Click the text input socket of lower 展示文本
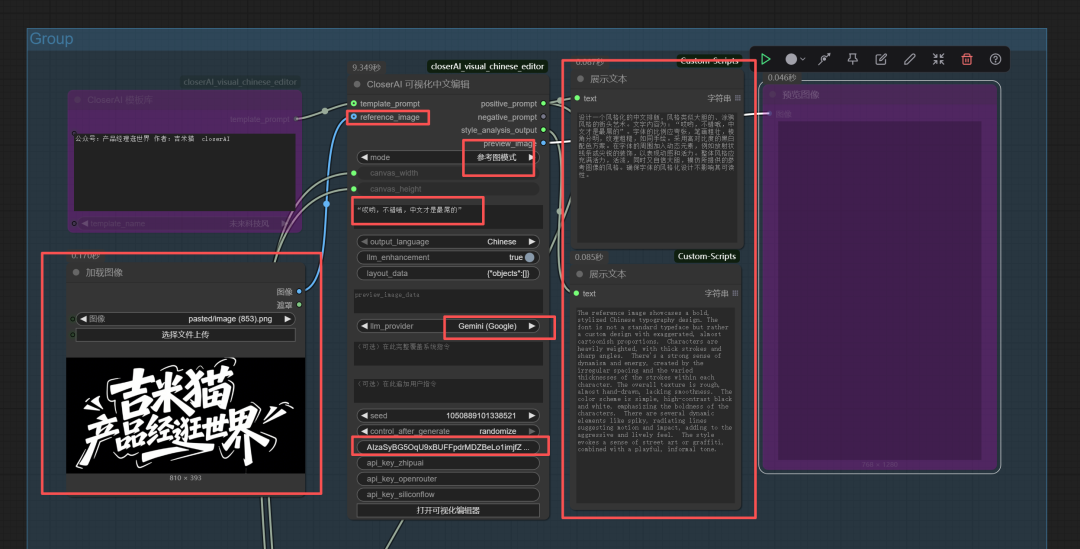The image size is (1080, 549). [577, 293]
